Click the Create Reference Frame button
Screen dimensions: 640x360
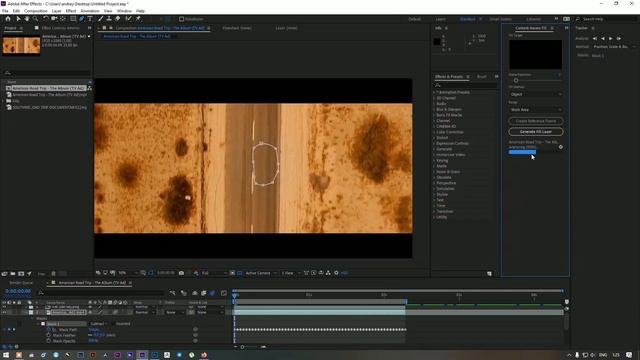pos(536,121)
